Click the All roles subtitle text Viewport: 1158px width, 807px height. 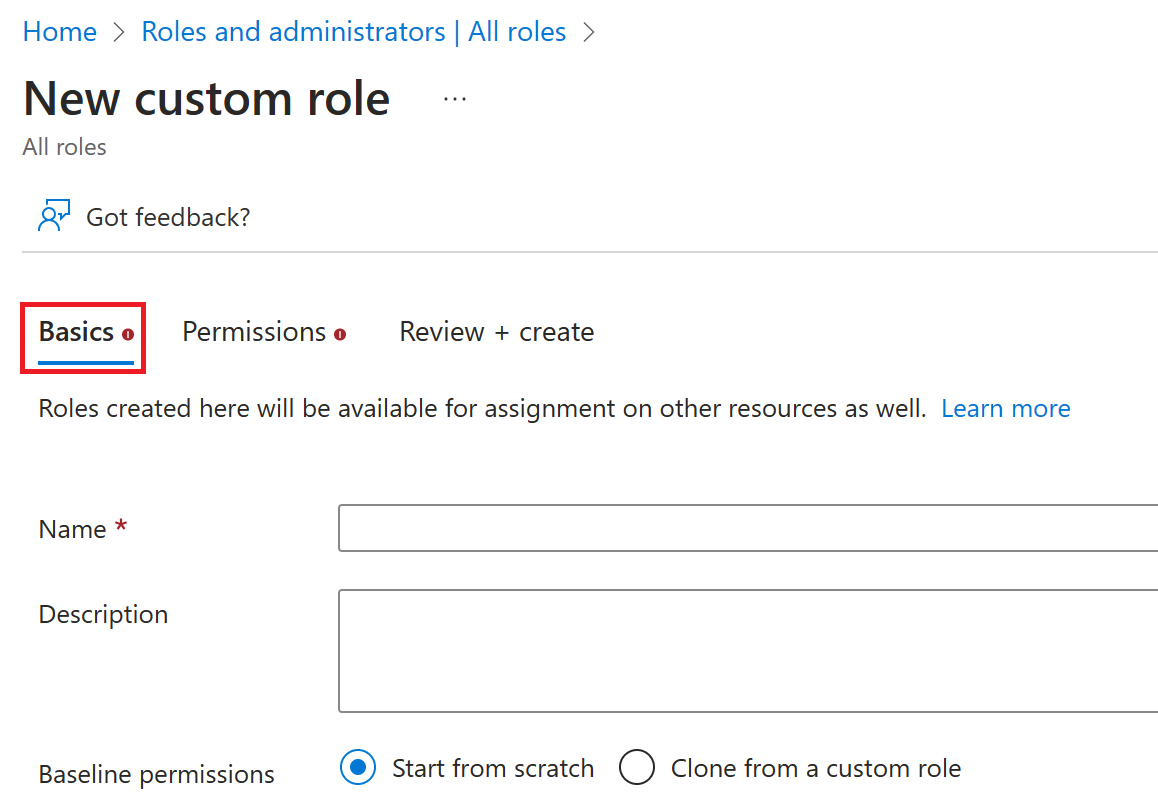pos(64,147)
